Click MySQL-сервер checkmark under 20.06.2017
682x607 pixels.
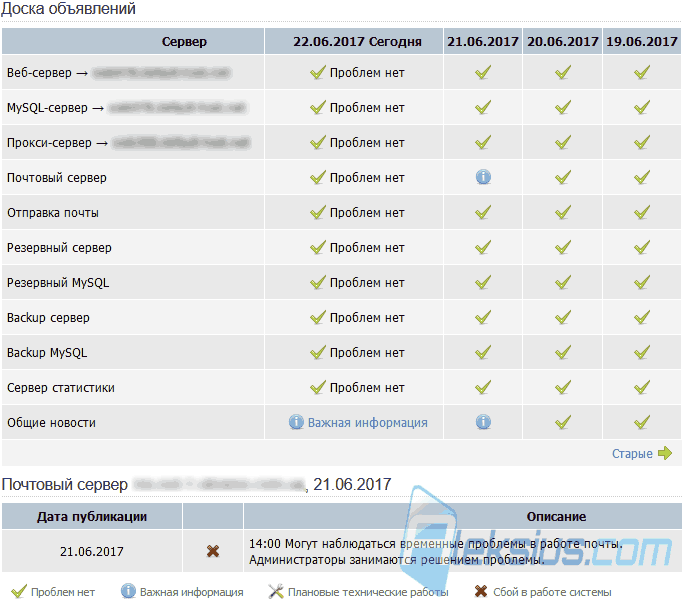tap(563, 107)
